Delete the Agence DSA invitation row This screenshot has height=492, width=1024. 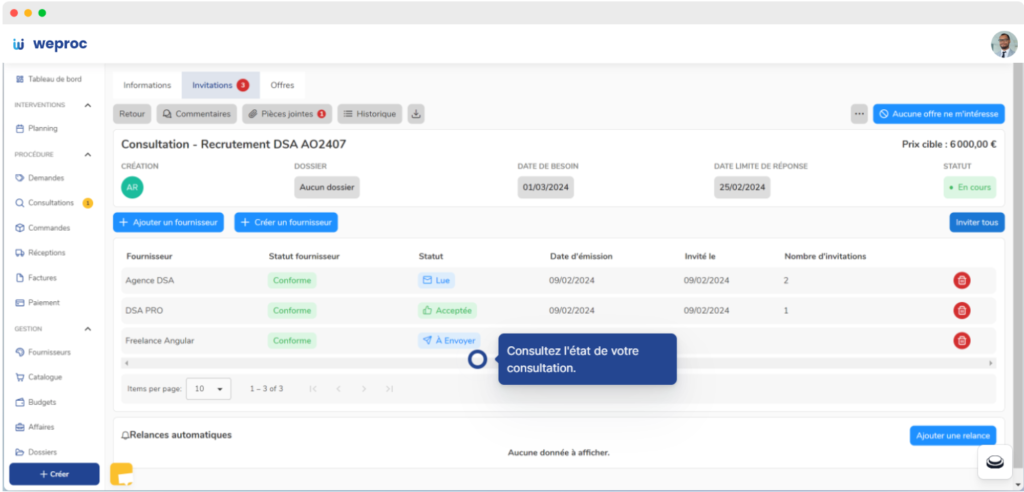961,281
